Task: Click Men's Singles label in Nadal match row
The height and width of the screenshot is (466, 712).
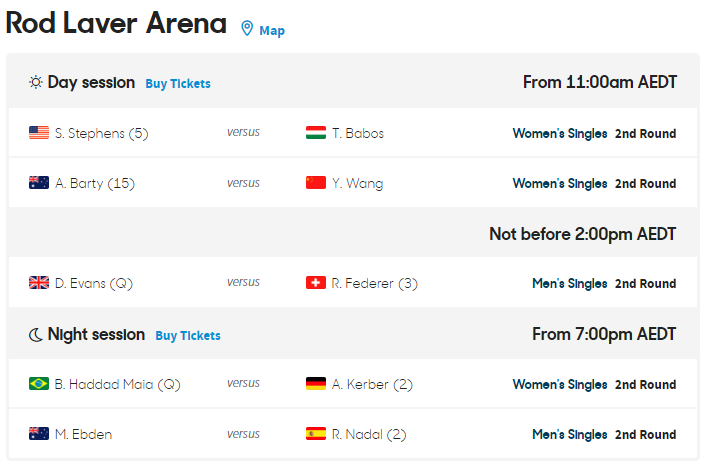Action: tap(570, 434)
